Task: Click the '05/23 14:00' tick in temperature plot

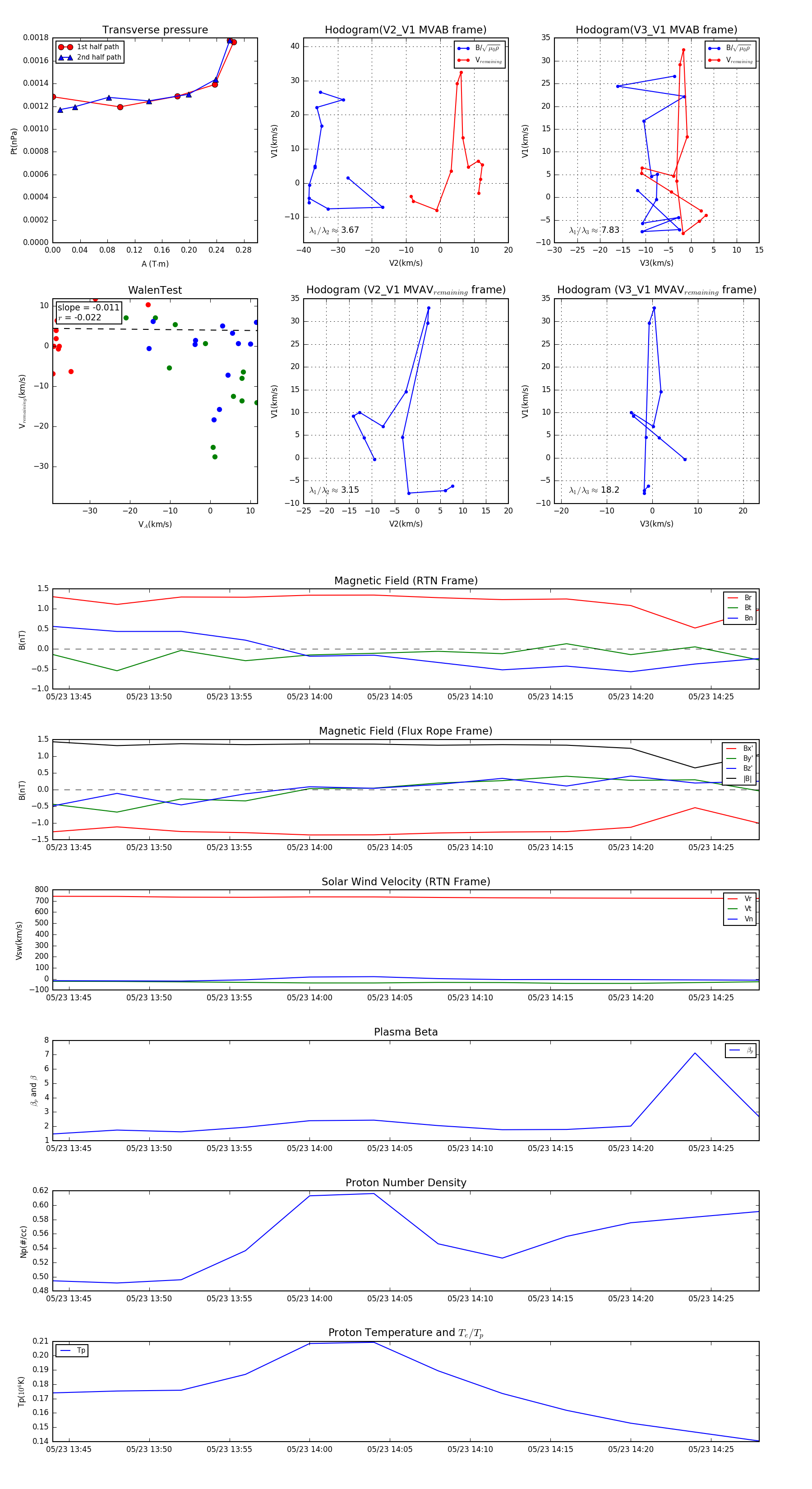Action: (x=310, y=1449)
